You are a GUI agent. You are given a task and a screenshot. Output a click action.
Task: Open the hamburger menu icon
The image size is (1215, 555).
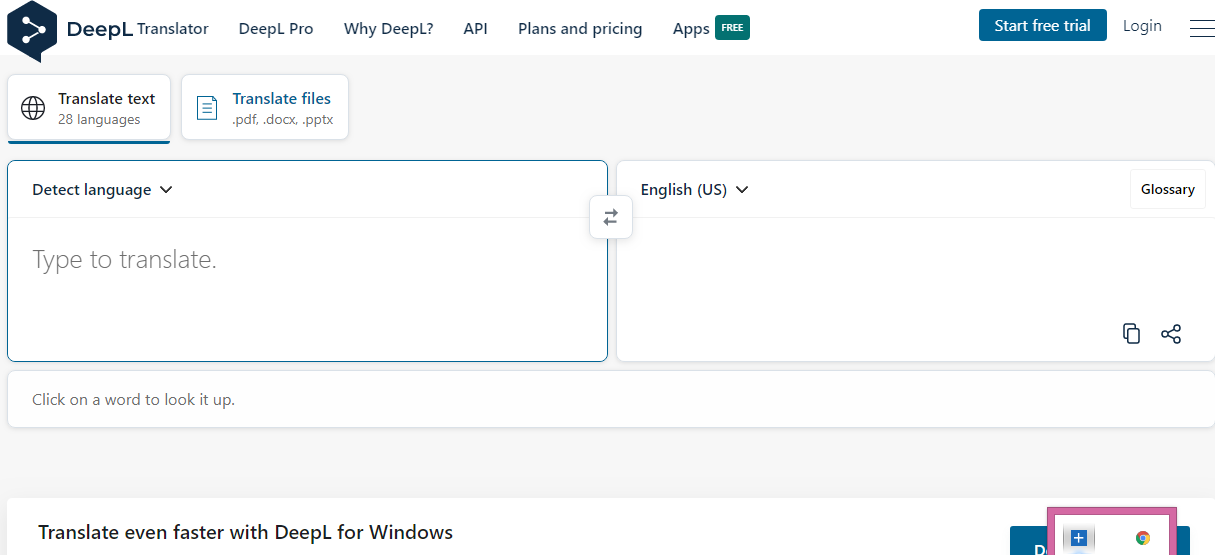(x=1201, y=29)
